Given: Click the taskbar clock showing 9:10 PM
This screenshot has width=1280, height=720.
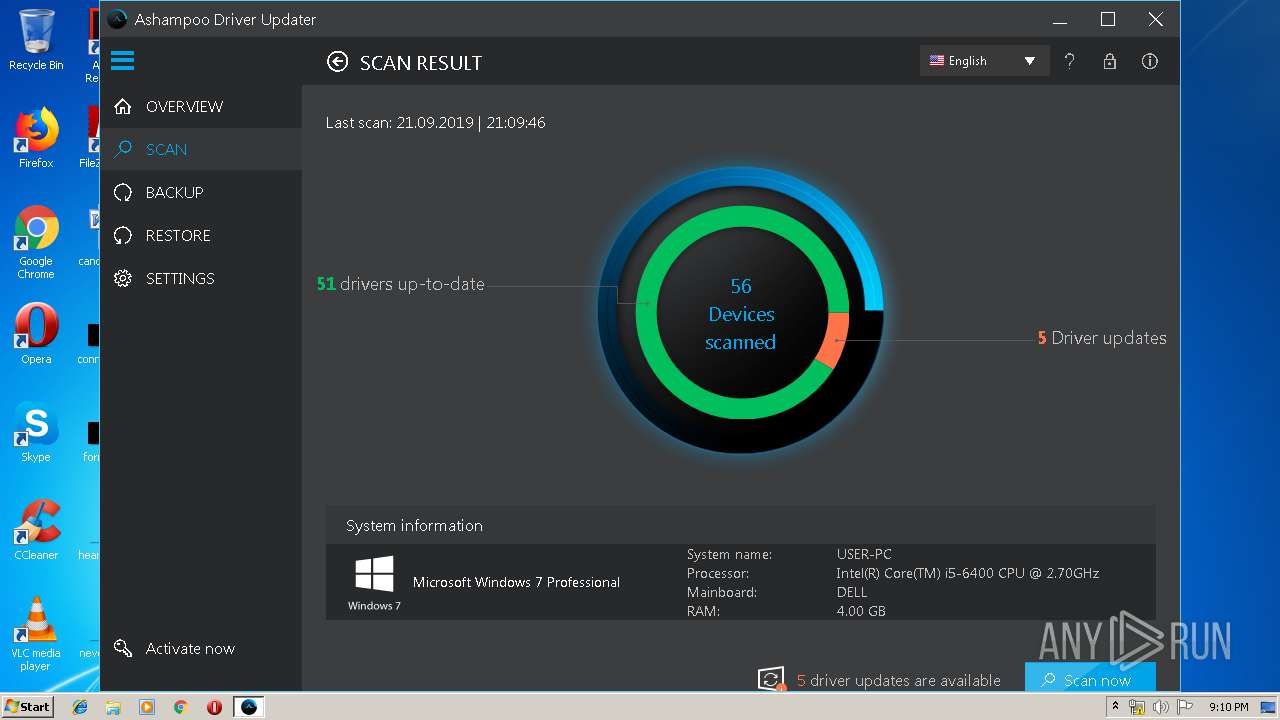Looking at the screenshot, I should pos(1228,707).
